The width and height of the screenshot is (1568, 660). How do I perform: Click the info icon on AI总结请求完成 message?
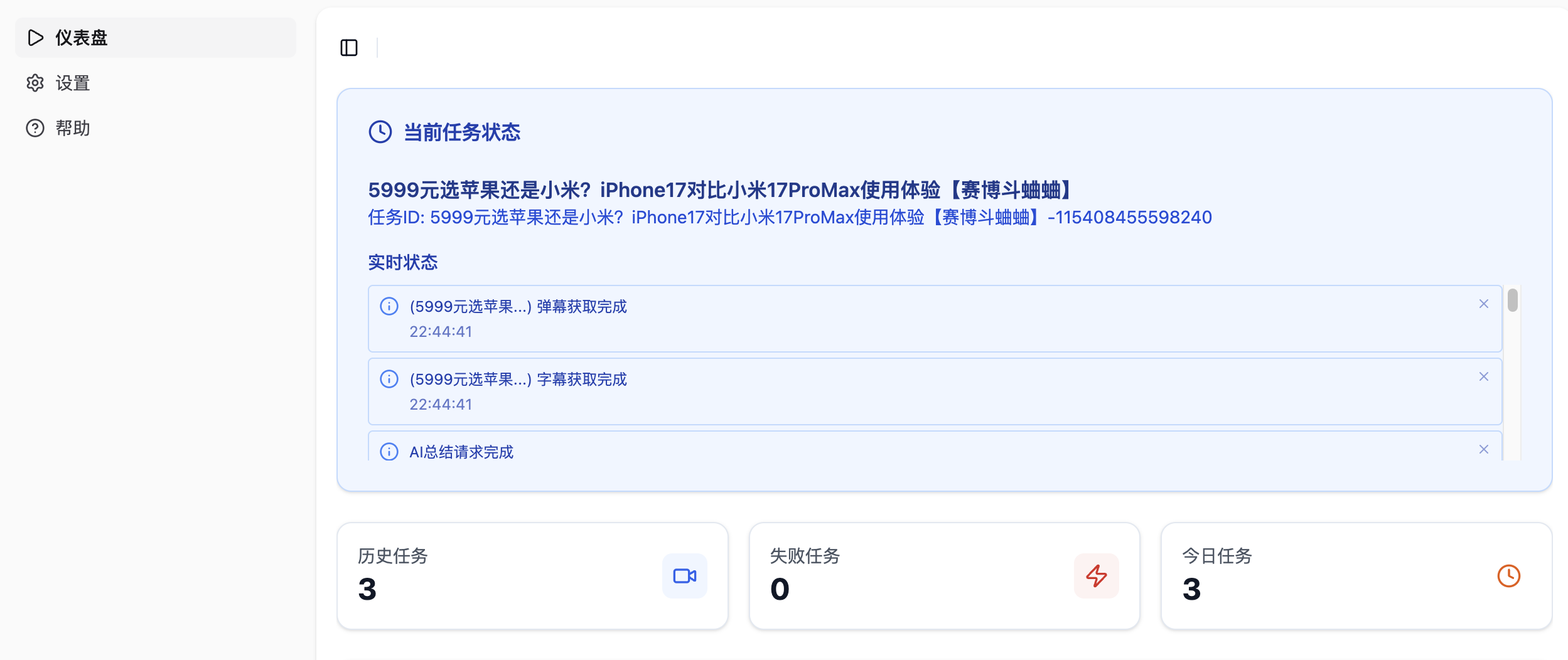tap(389, 452)
